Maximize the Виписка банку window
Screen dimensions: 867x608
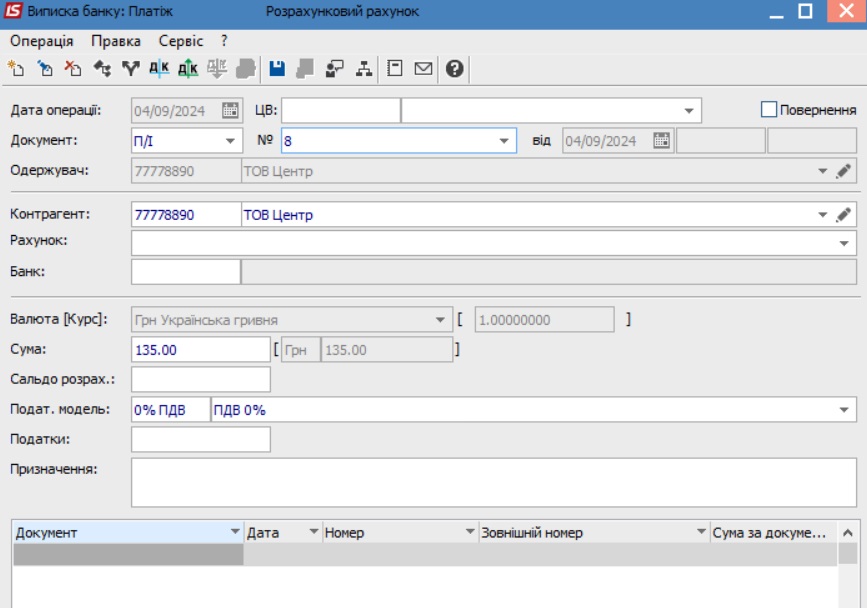click(x=806, y=12)
